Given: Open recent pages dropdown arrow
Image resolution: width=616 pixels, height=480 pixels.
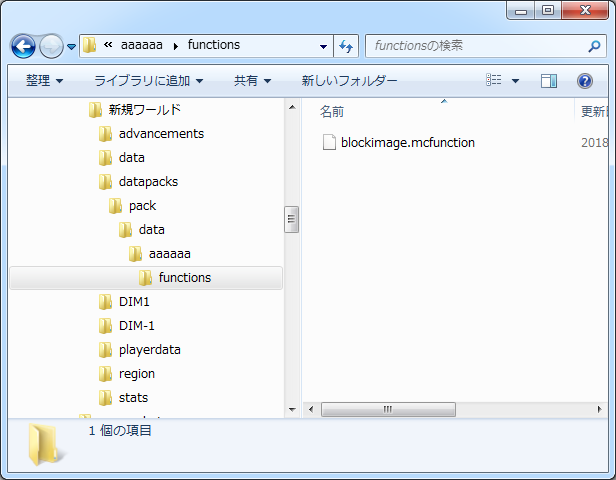Looking at the screenshot, I should click(x=71, y=47).
